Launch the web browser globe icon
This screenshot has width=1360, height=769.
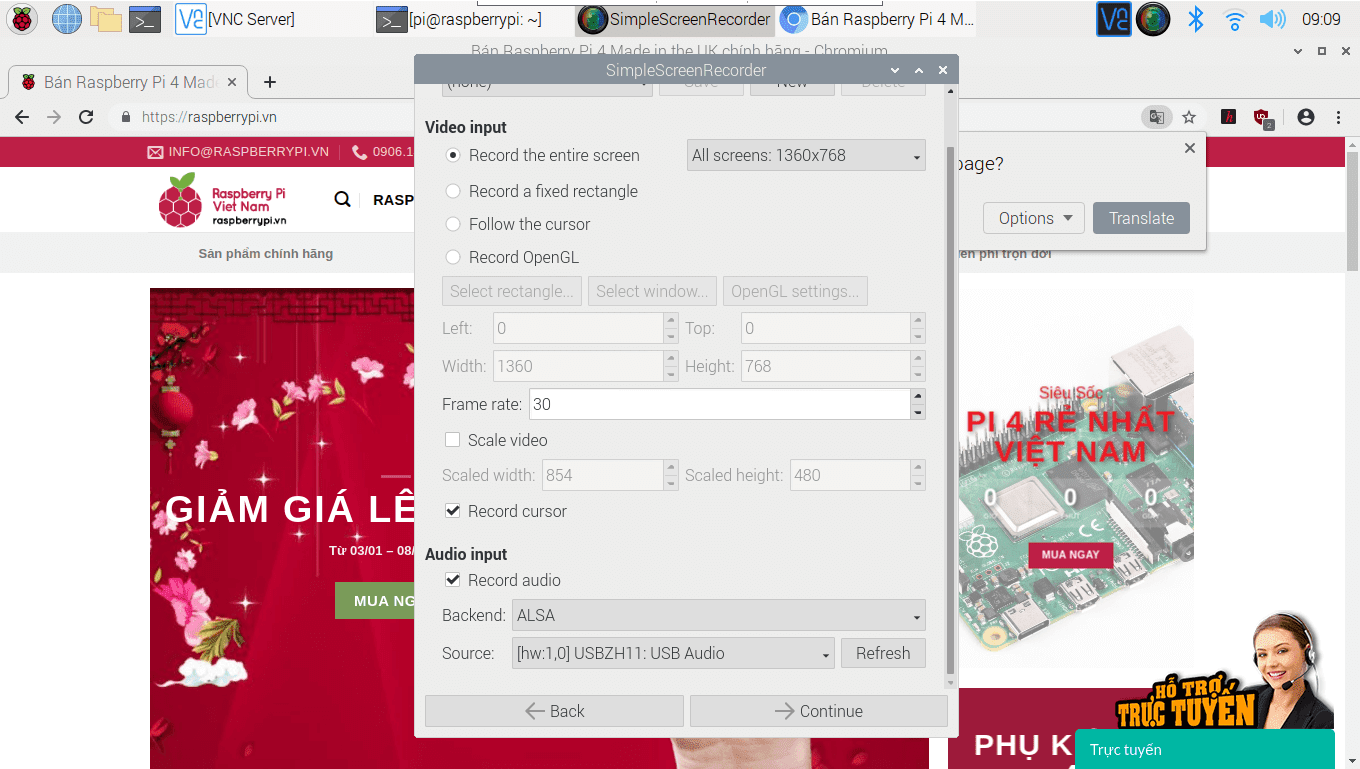67,19
